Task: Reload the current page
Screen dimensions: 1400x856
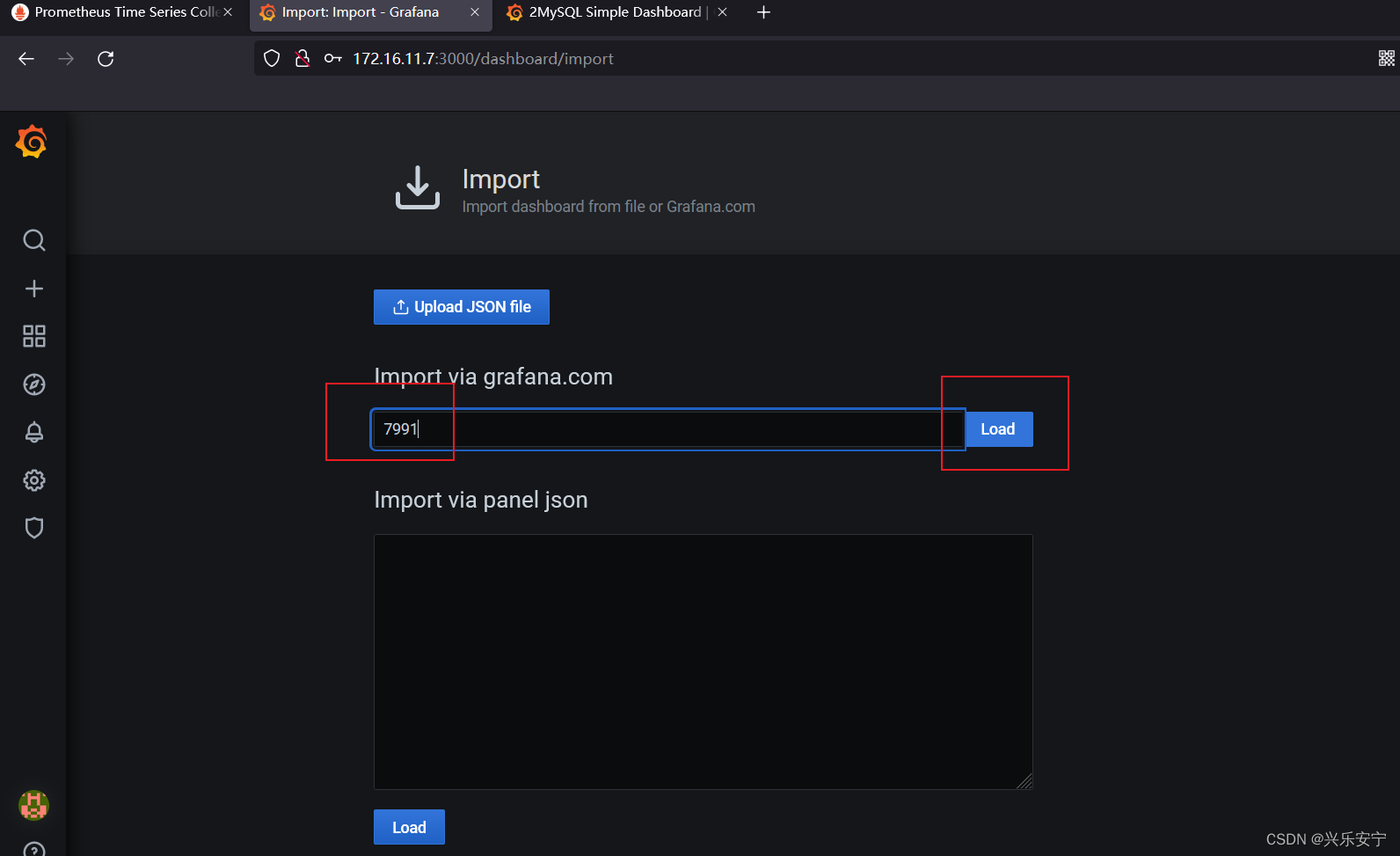Action: [106, 59]
